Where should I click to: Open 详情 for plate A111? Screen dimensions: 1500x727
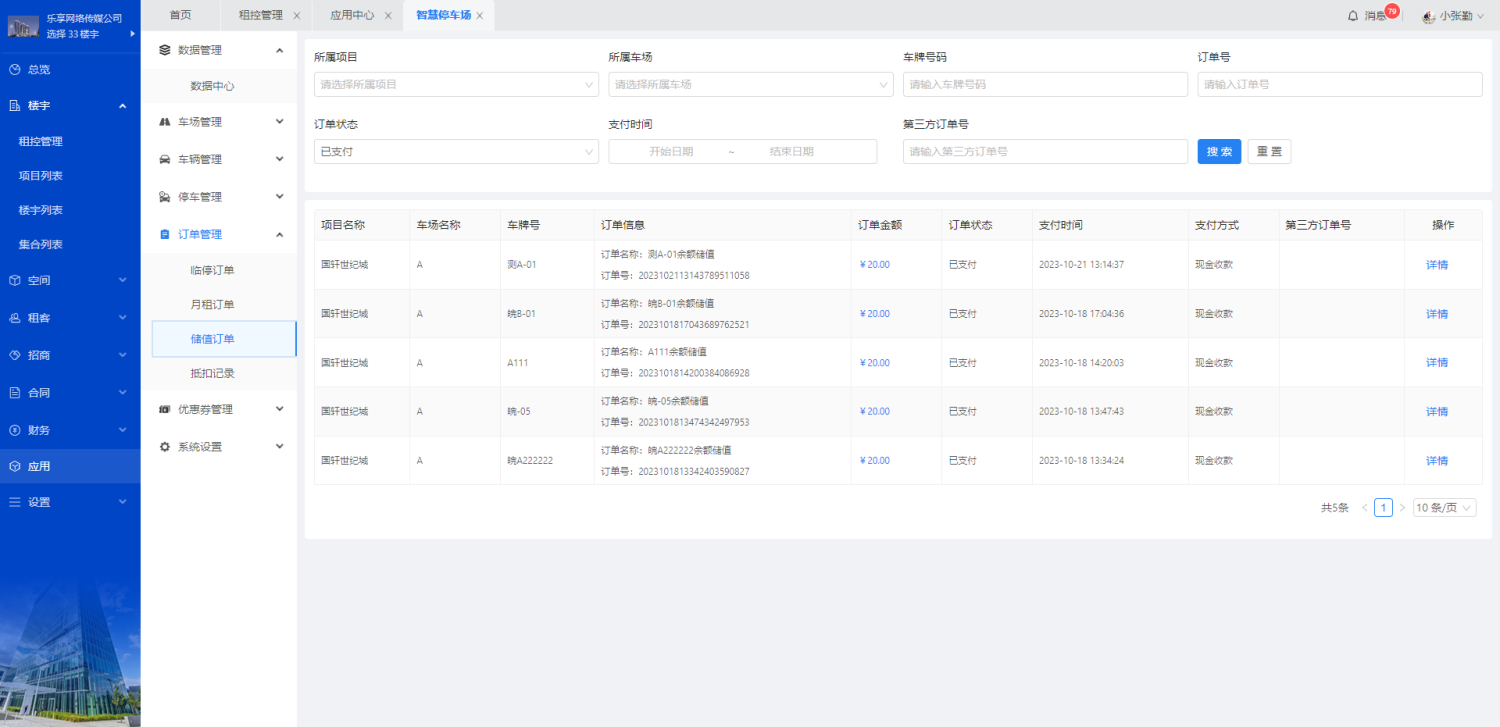(x=1437, y=363)
